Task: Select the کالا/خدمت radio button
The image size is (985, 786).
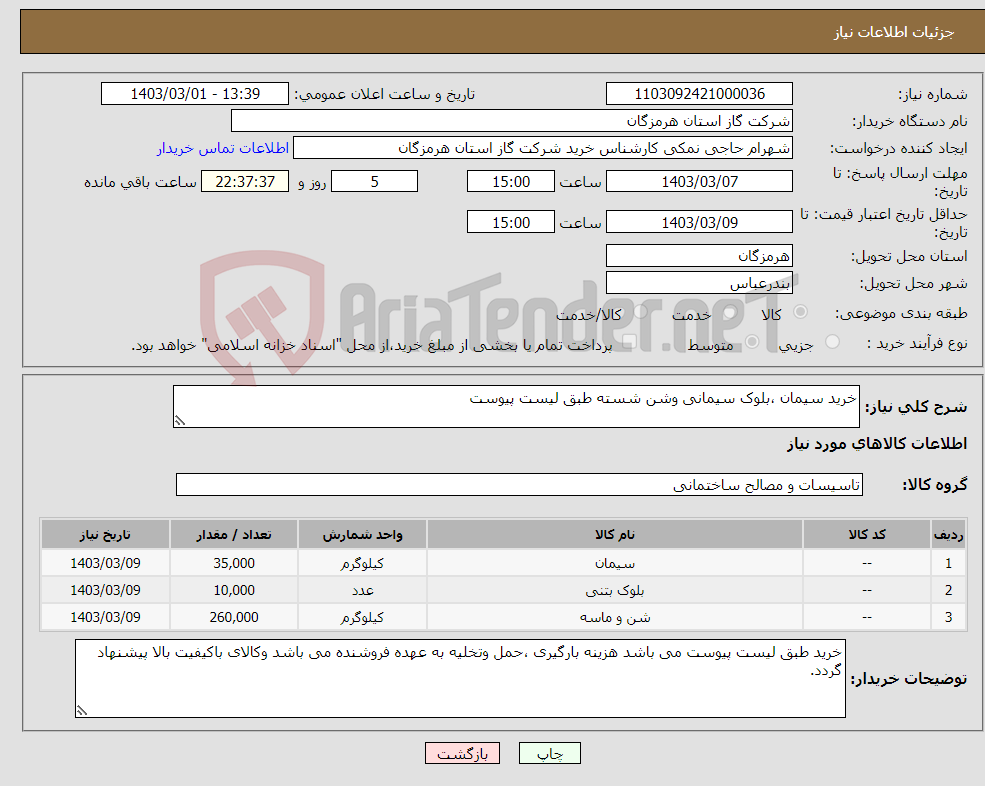Action: (640, 312)
